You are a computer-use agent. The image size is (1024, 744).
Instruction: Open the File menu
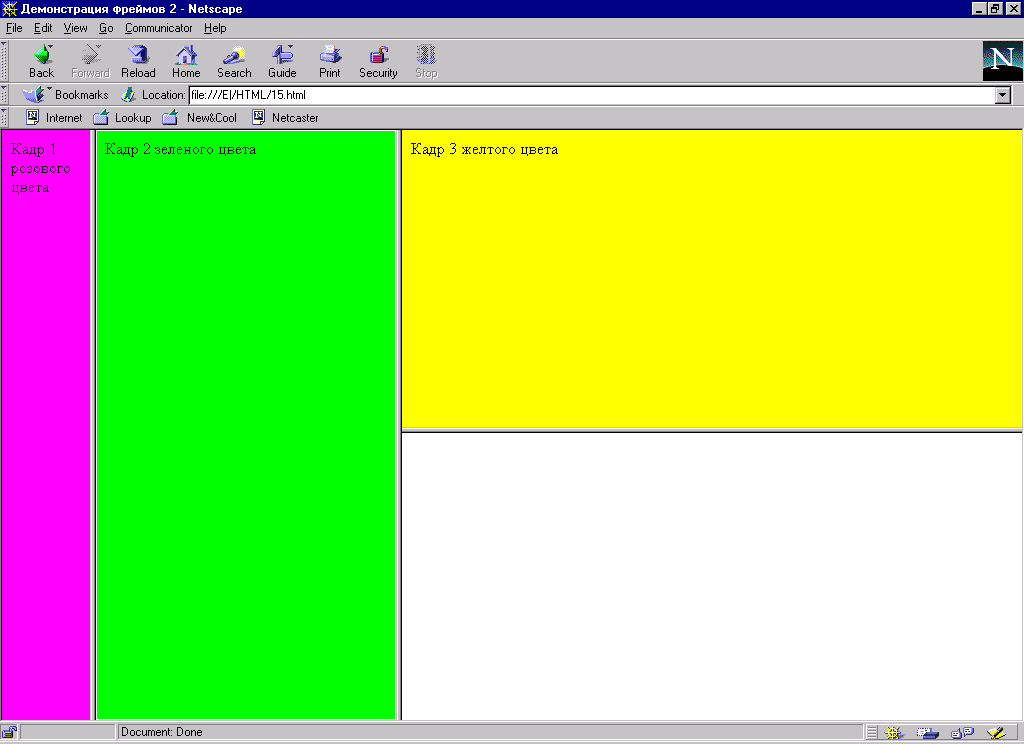pos(14,28)
